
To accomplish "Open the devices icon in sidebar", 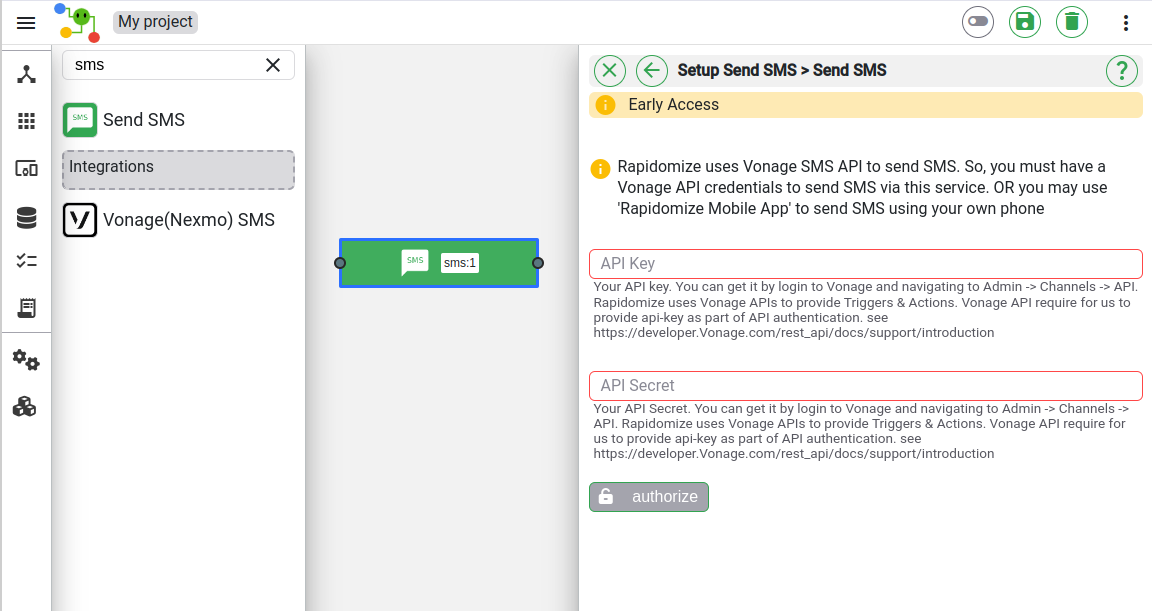I will (26, 169).
